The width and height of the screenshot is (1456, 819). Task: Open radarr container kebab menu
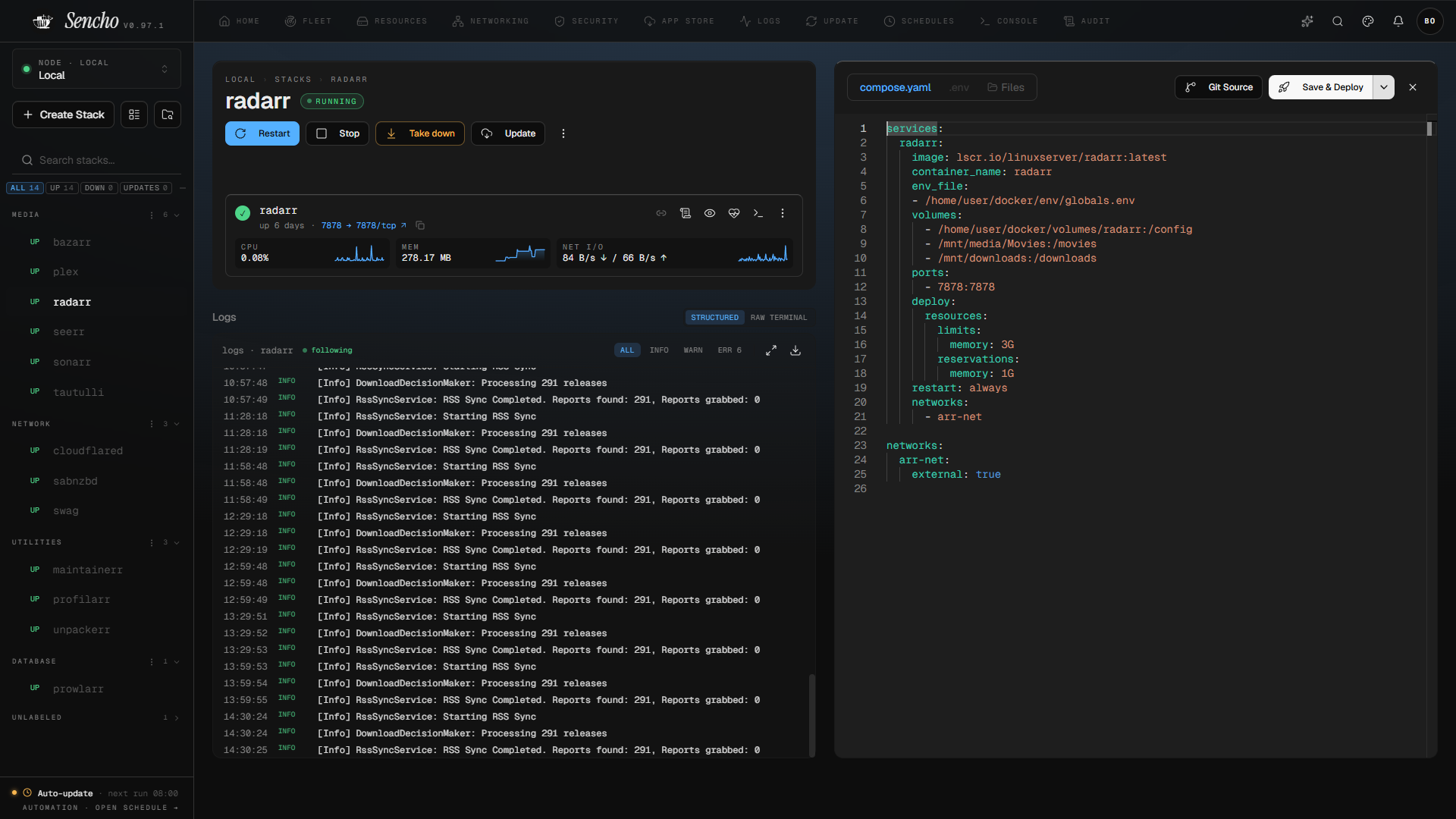tap(783, 213)
